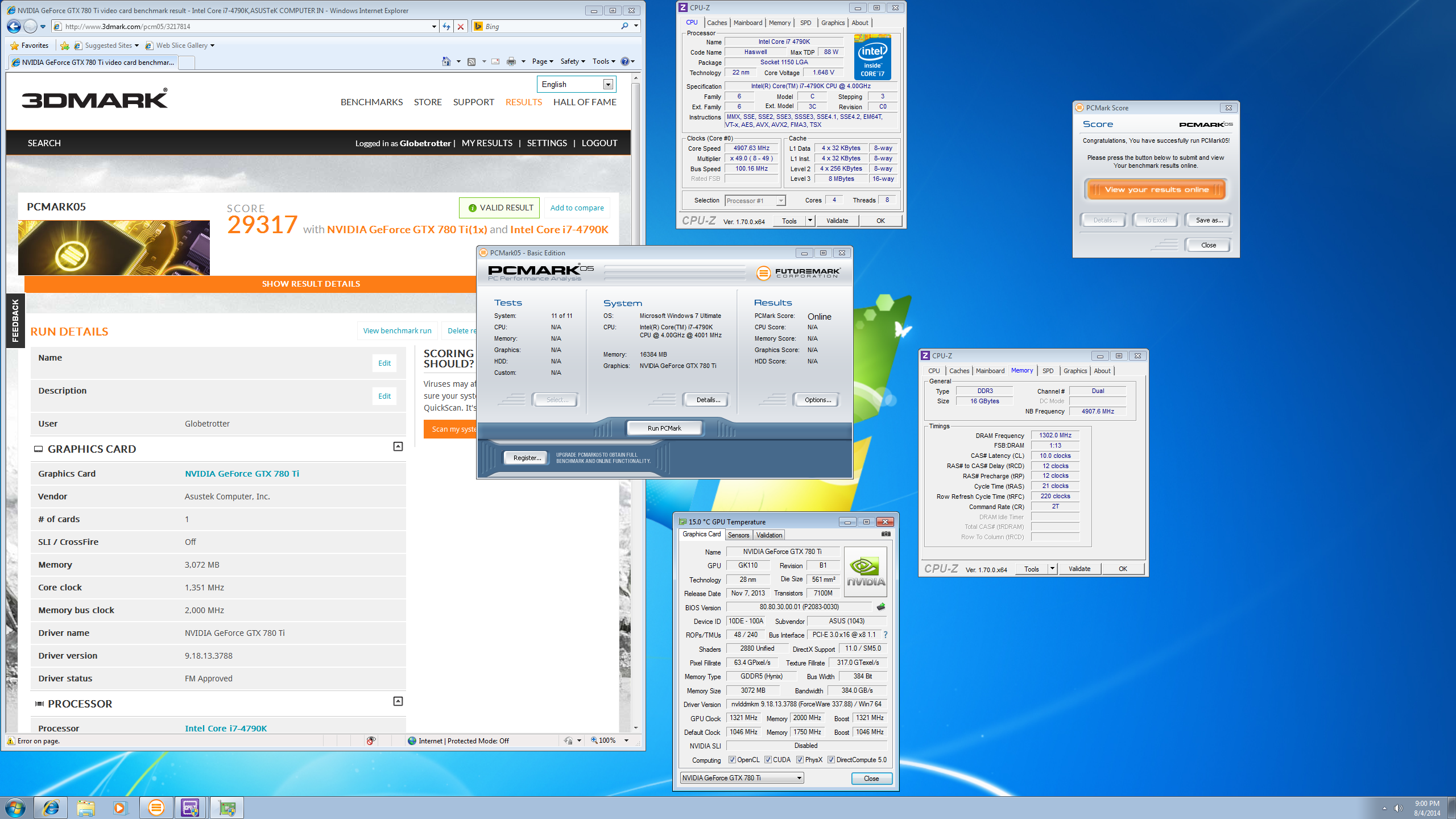Open the Processor #1 selection dropdown in CPU-Z
The image size is (1456, 819).
coord(755,201)
